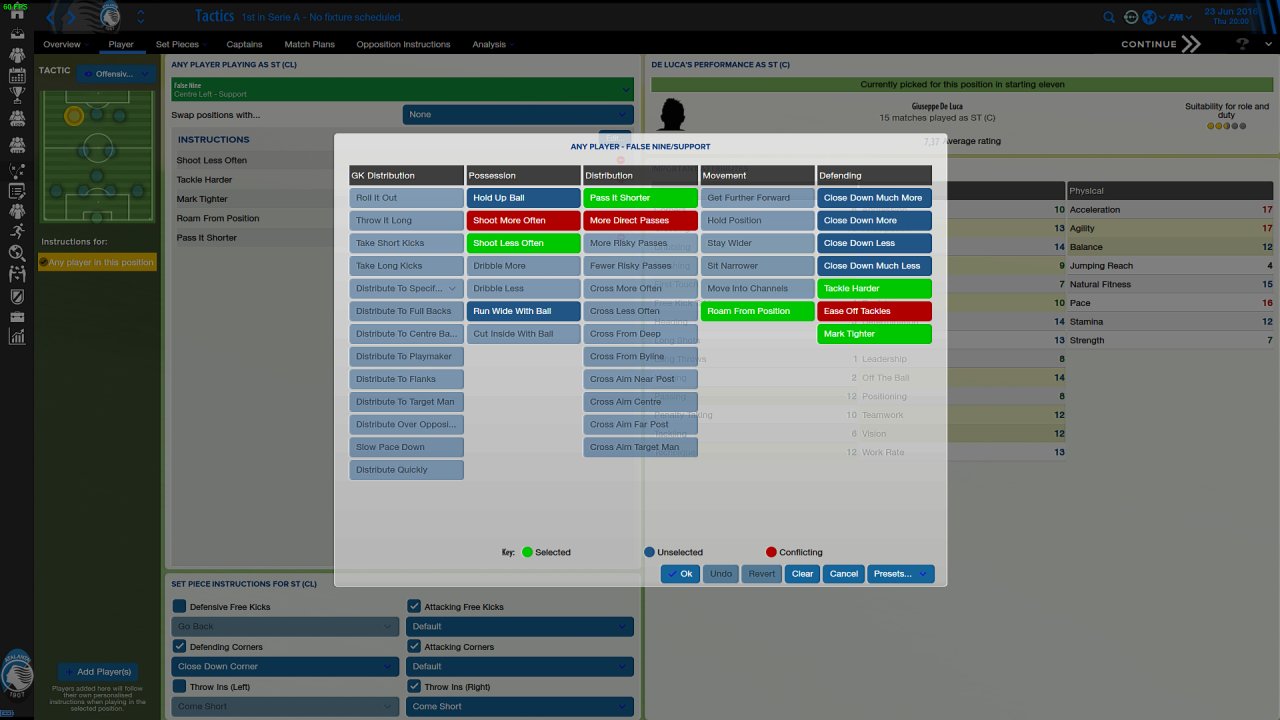Select Any player in this position
Viewport: 1280px width, 720px height.
point(97,262)
